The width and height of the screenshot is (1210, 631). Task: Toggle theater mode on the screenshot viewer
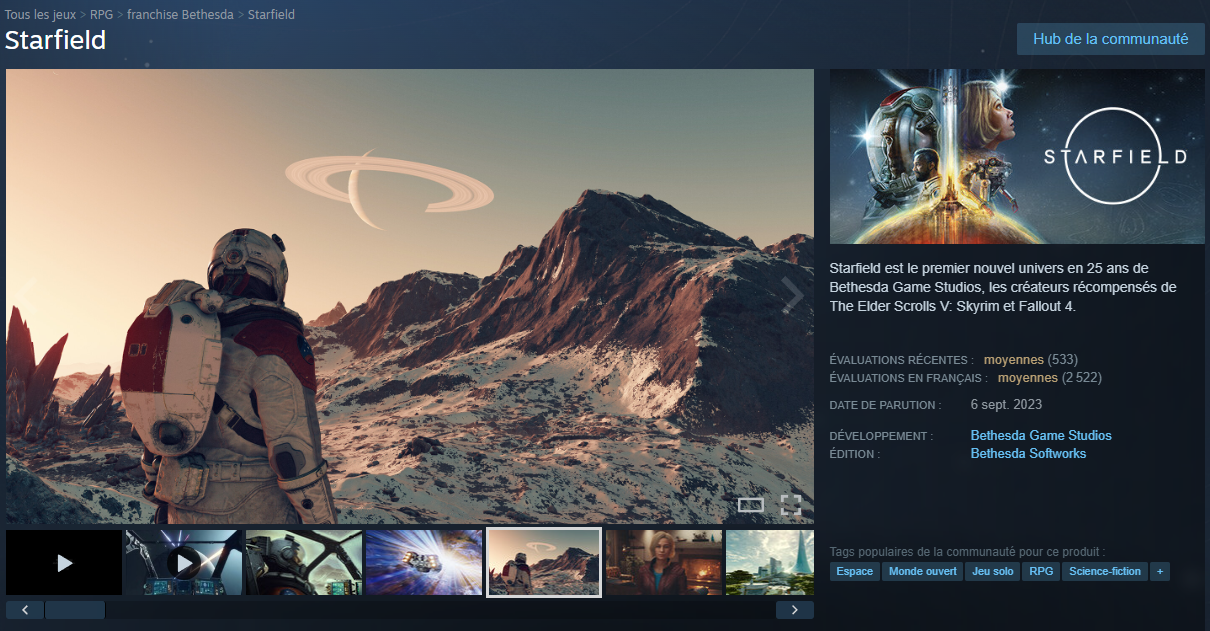(x=750, y=505)
